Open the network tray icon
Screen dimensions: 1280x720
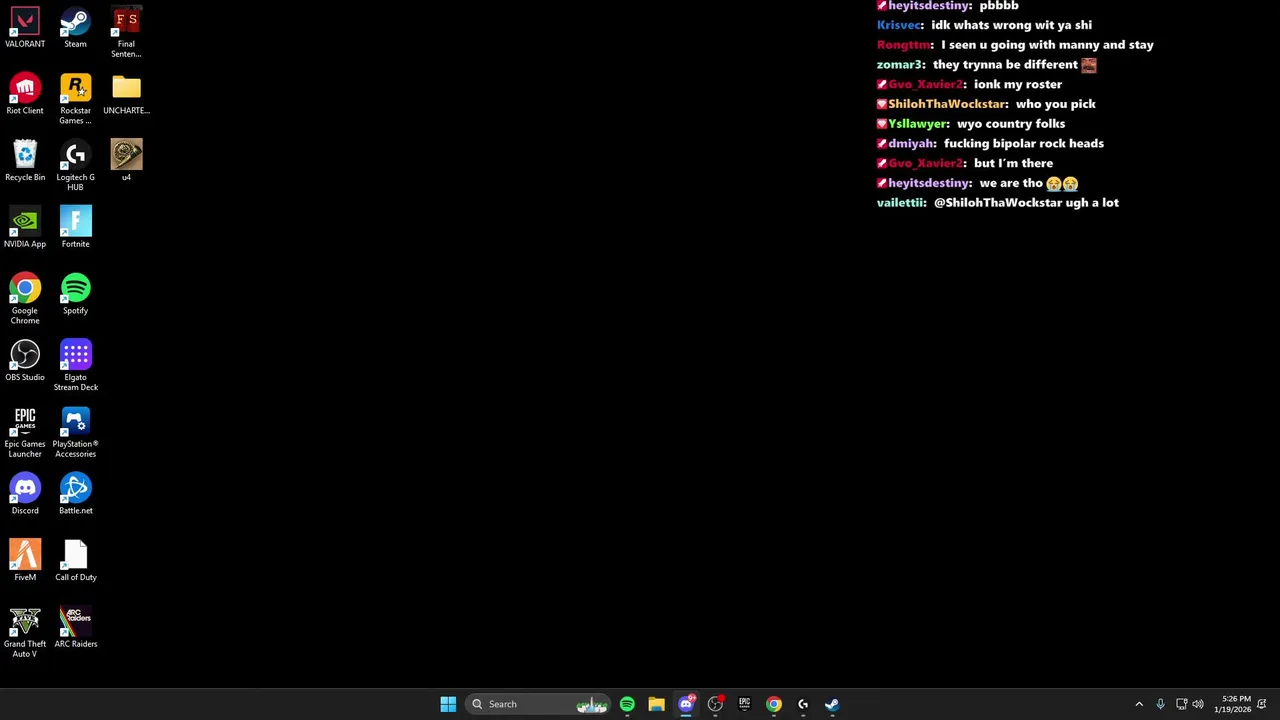coord(1181,704)
